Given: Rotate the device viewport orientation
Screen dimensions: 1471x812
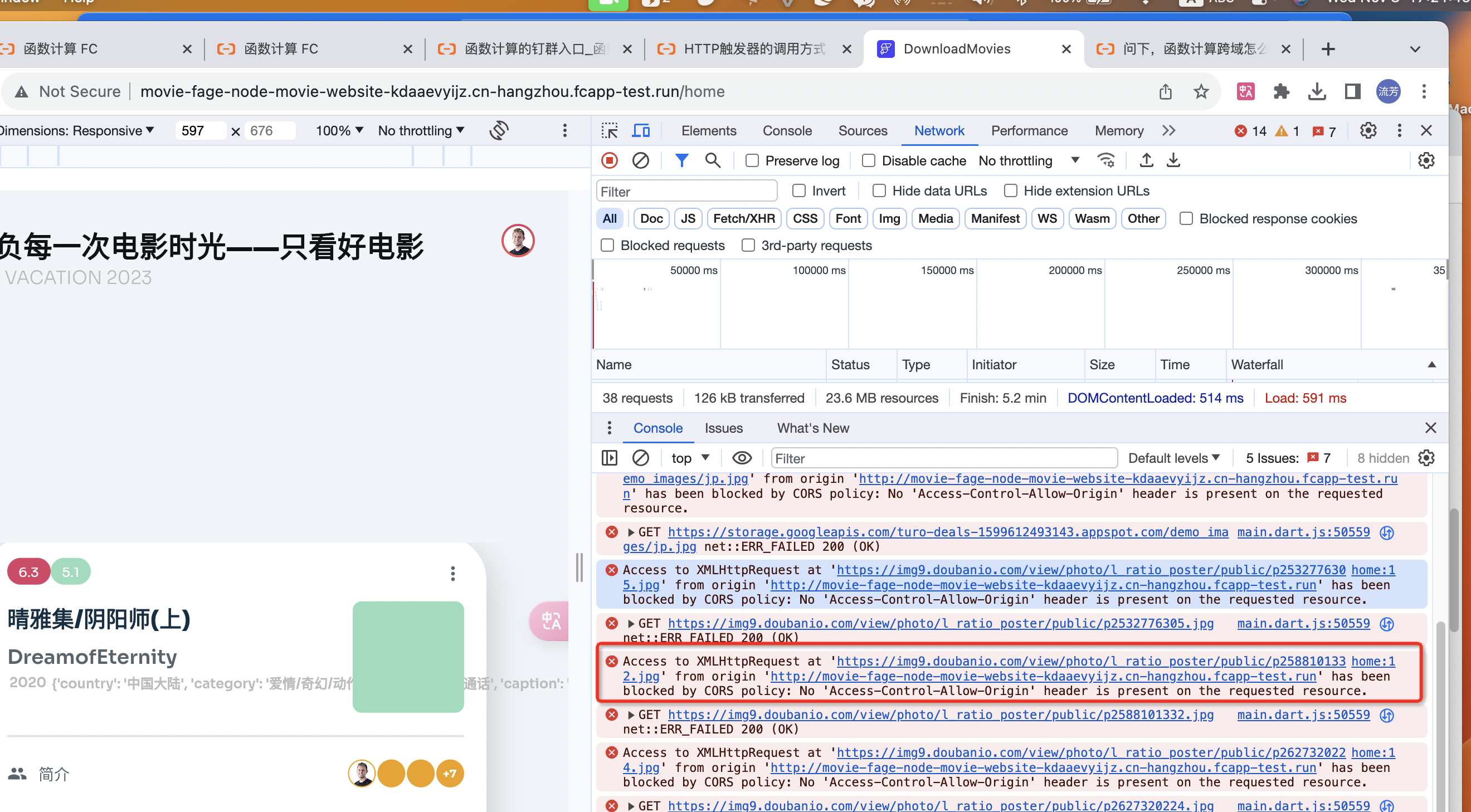Looking at the screenshot, I should (499, 131).
